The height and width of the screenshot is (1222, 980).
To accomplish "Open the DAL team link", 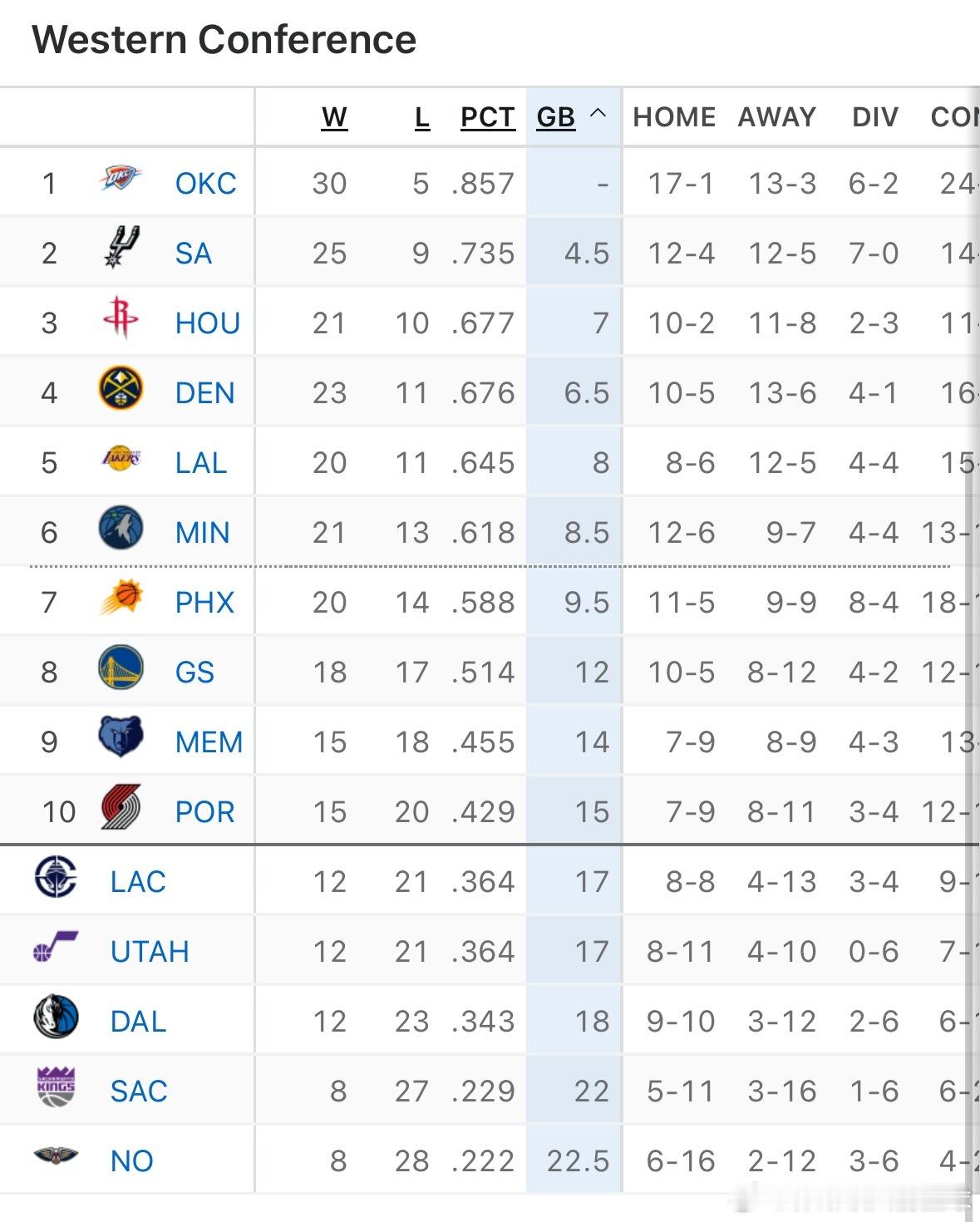I will pos(138,1022).
